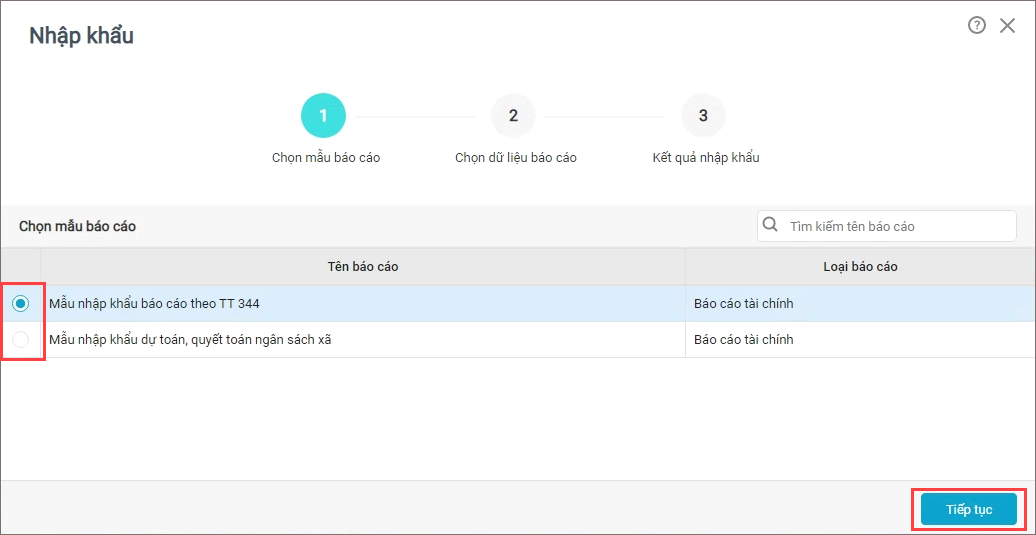Select radio for TT 344 report template

21,303
